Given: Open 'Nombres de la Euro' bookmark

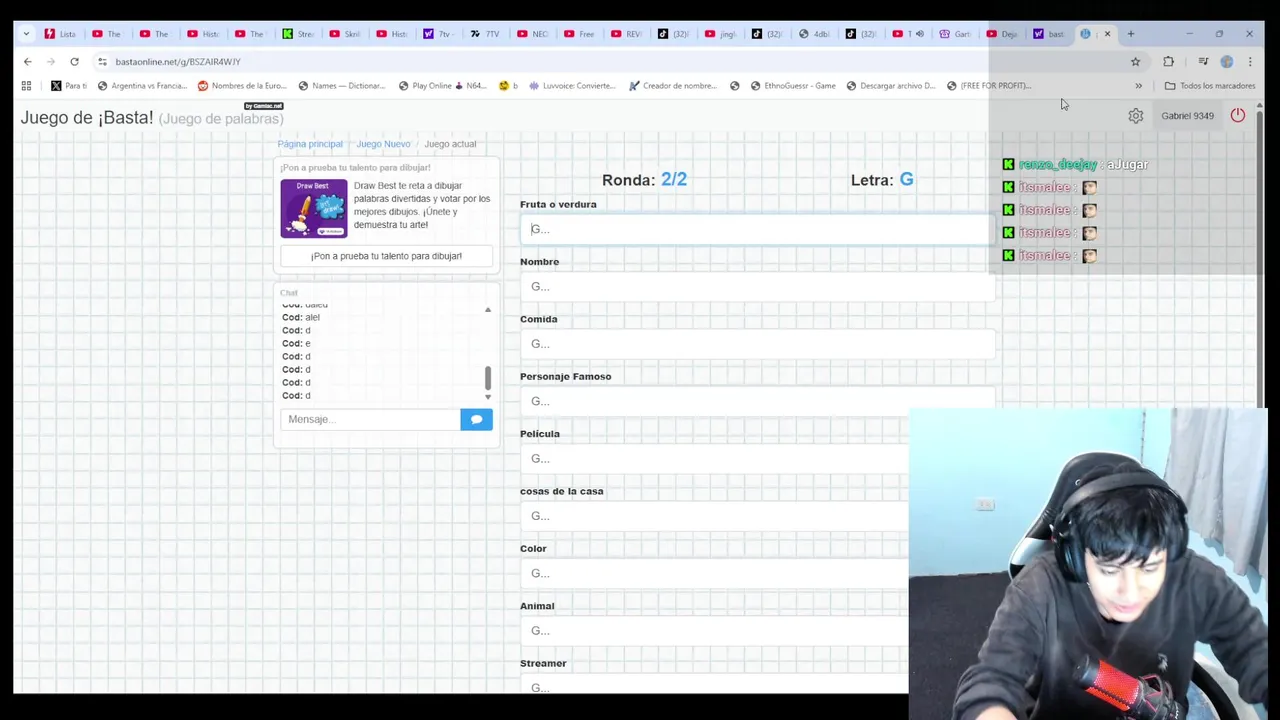Looking at the screenshot, I should (243, 86).
